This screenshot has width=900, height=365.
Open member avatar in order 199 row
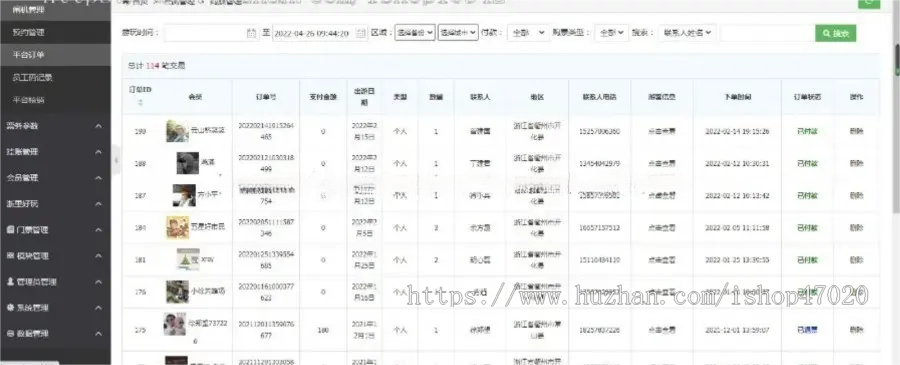click(x=177, y=131)
